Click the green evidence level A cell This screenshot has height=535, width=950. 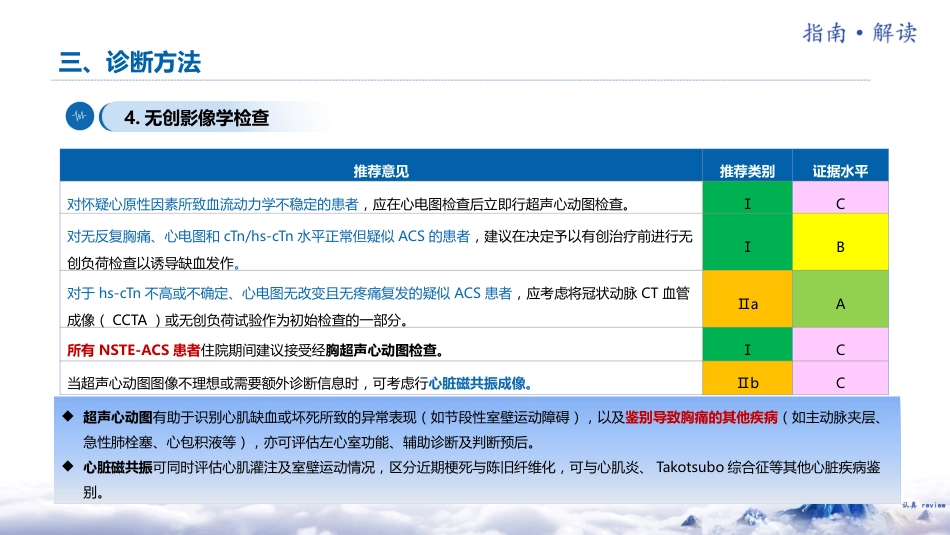coord(840,299)
